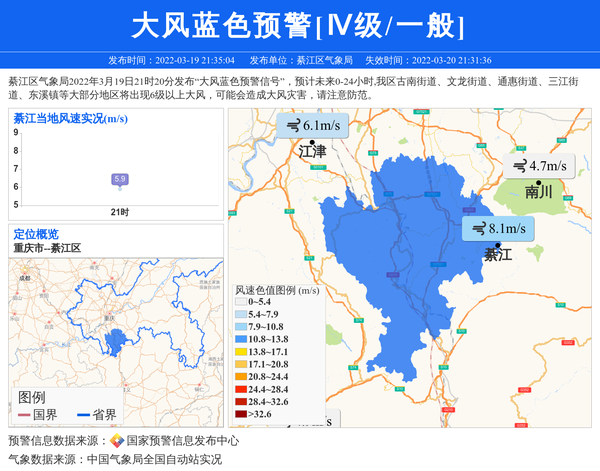This screenshot has height=471, width=600.
Task: Click the wind icon in the 8.1m/s label
Action: (x=477, y=229)
